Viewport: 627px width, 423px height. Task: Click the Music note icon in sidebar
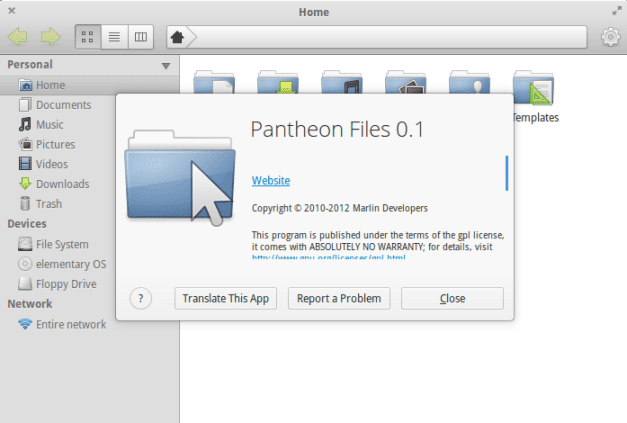(25, 124)
